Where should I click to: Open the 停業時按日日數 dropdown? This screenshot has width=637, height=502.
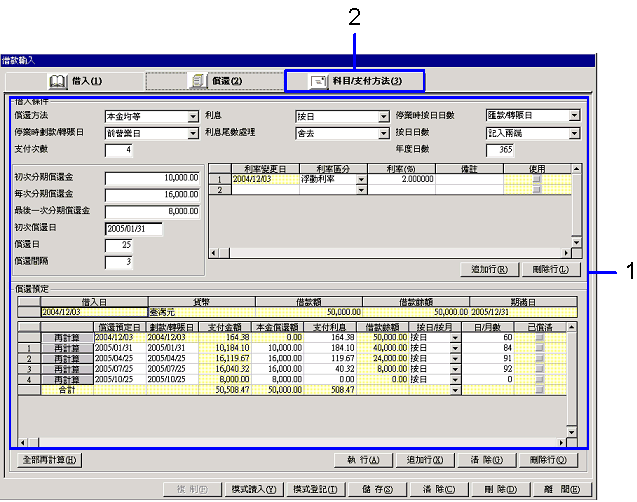pos(574,116)
